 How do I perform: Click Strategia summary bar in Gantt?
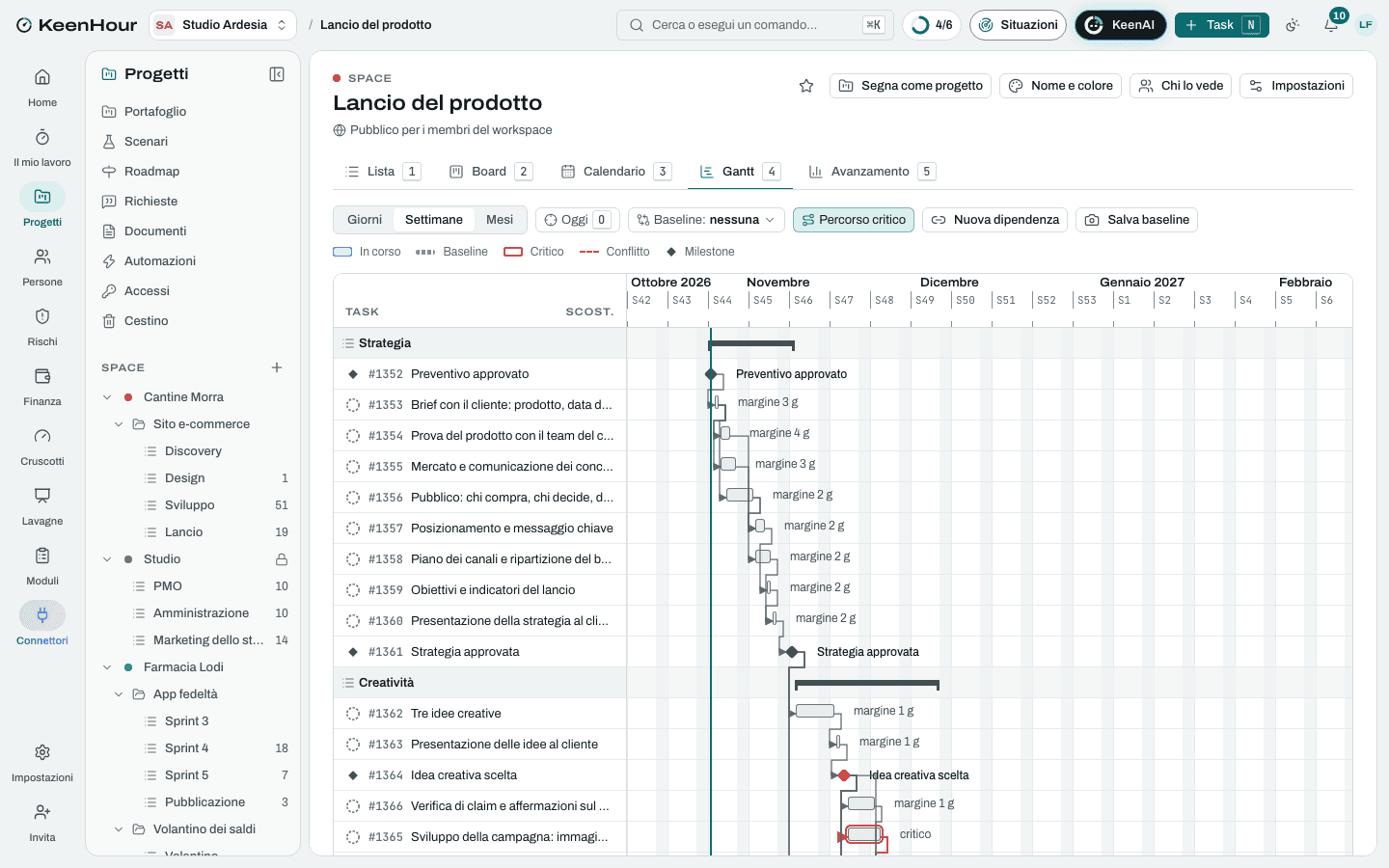tap(751, 344)
